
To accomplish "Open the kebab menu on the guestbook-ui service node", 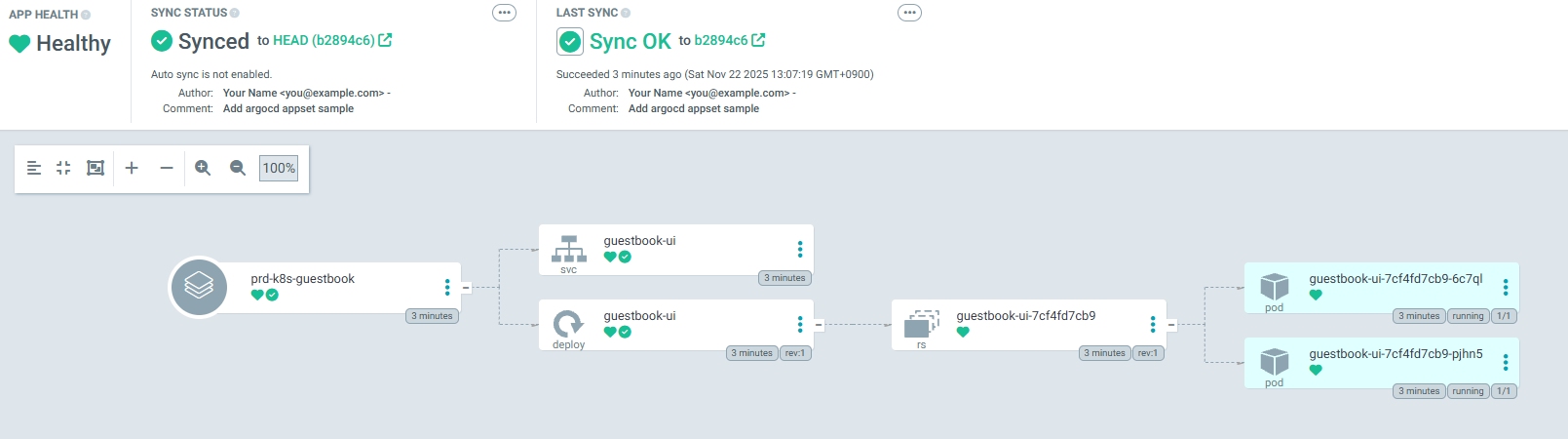I will (800, 249).
